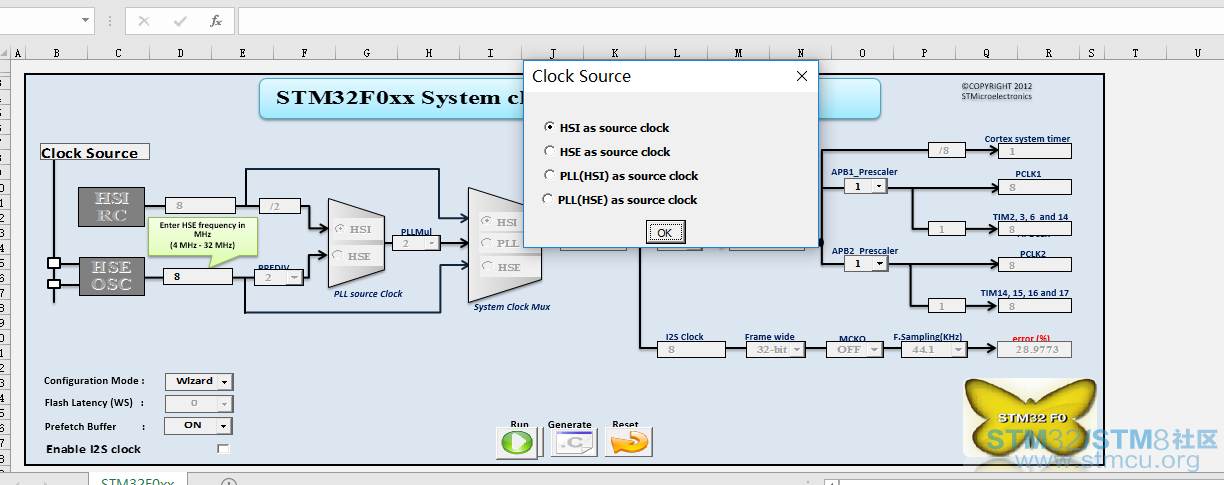Open the PREDIV divider dropdown
The image size is (1224, 485).
[294, 277]
